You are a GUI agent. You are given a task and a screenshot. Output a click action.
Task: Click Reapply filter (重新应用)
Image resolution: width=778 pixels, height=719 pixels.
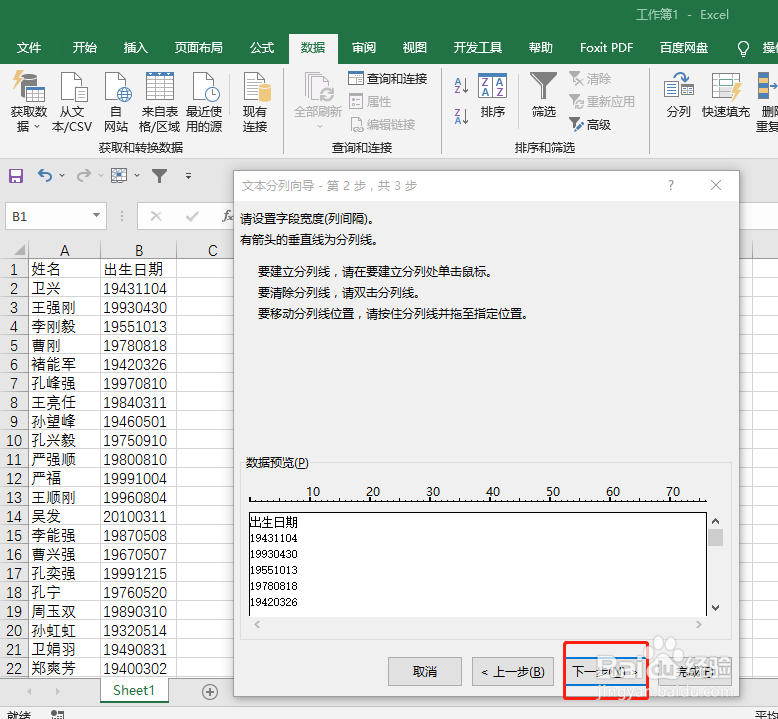602,102
